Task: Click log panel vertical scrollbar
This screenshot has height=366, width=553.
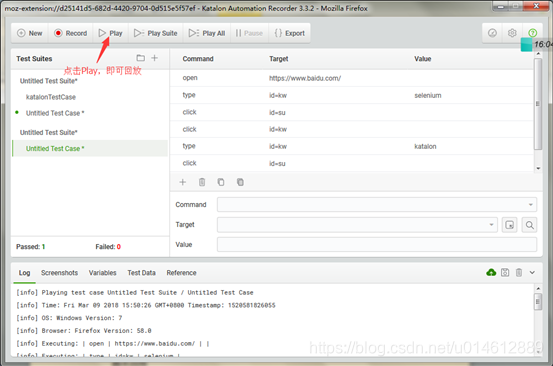Action: pyautogui.click(x=538, y=301)
